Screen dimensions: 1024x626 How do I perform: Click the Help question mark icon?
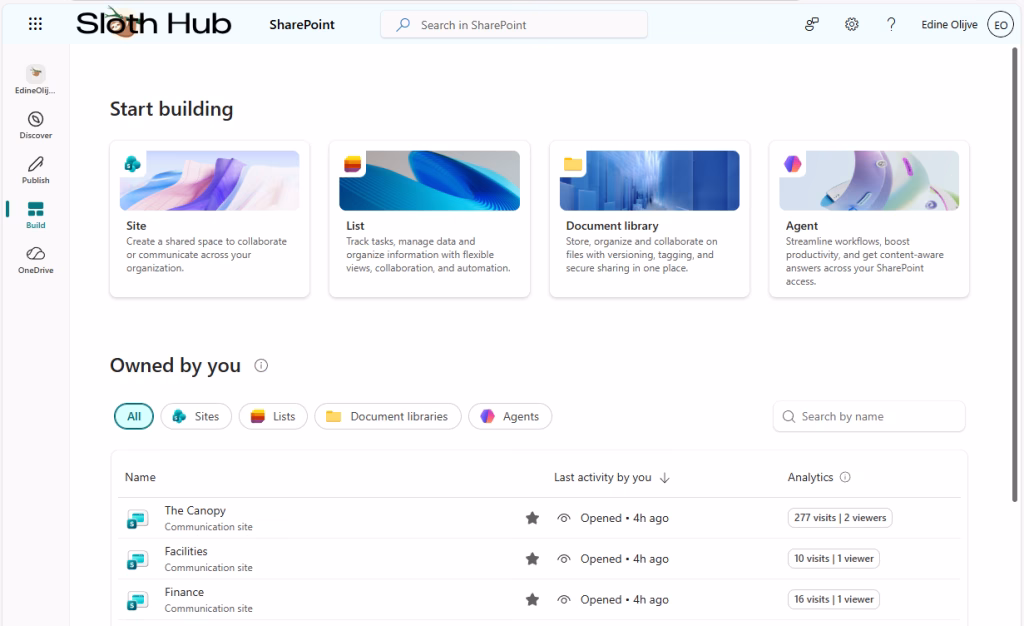tap(891, 25)
